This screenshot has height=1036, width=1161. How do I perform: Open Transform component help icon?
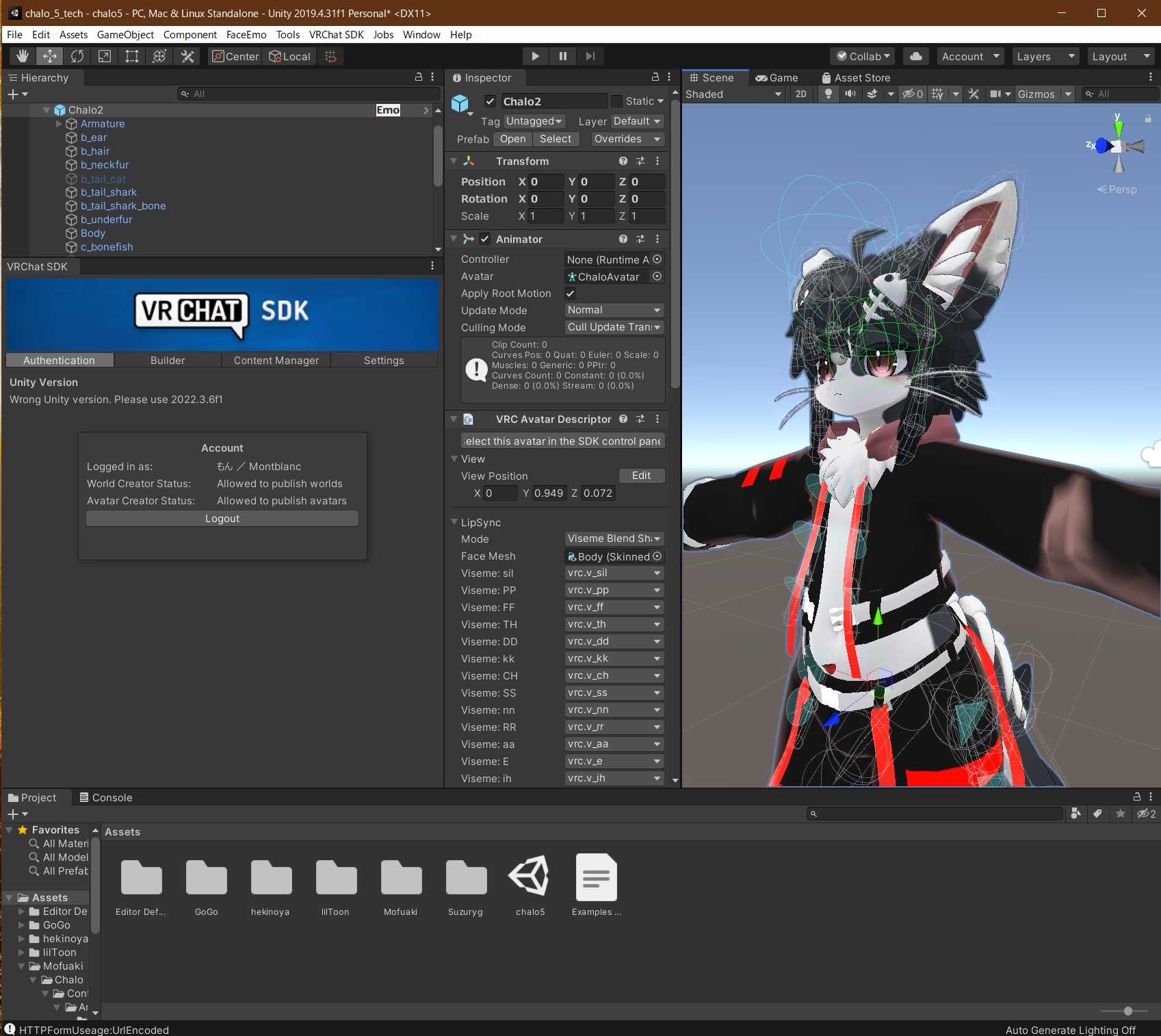pos(623,161)
